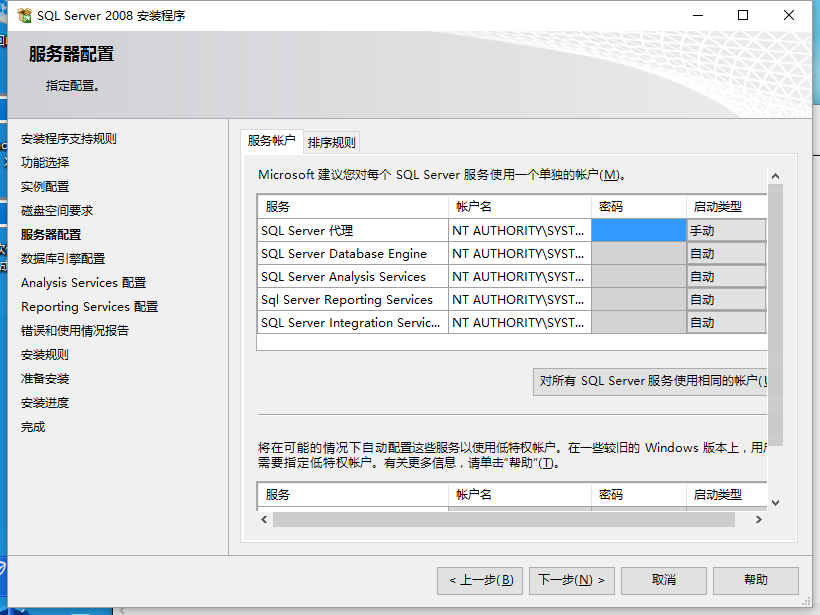820x615 pixels.
Task: Switch to the 服务帐户 tab
Action: point(272,141)
